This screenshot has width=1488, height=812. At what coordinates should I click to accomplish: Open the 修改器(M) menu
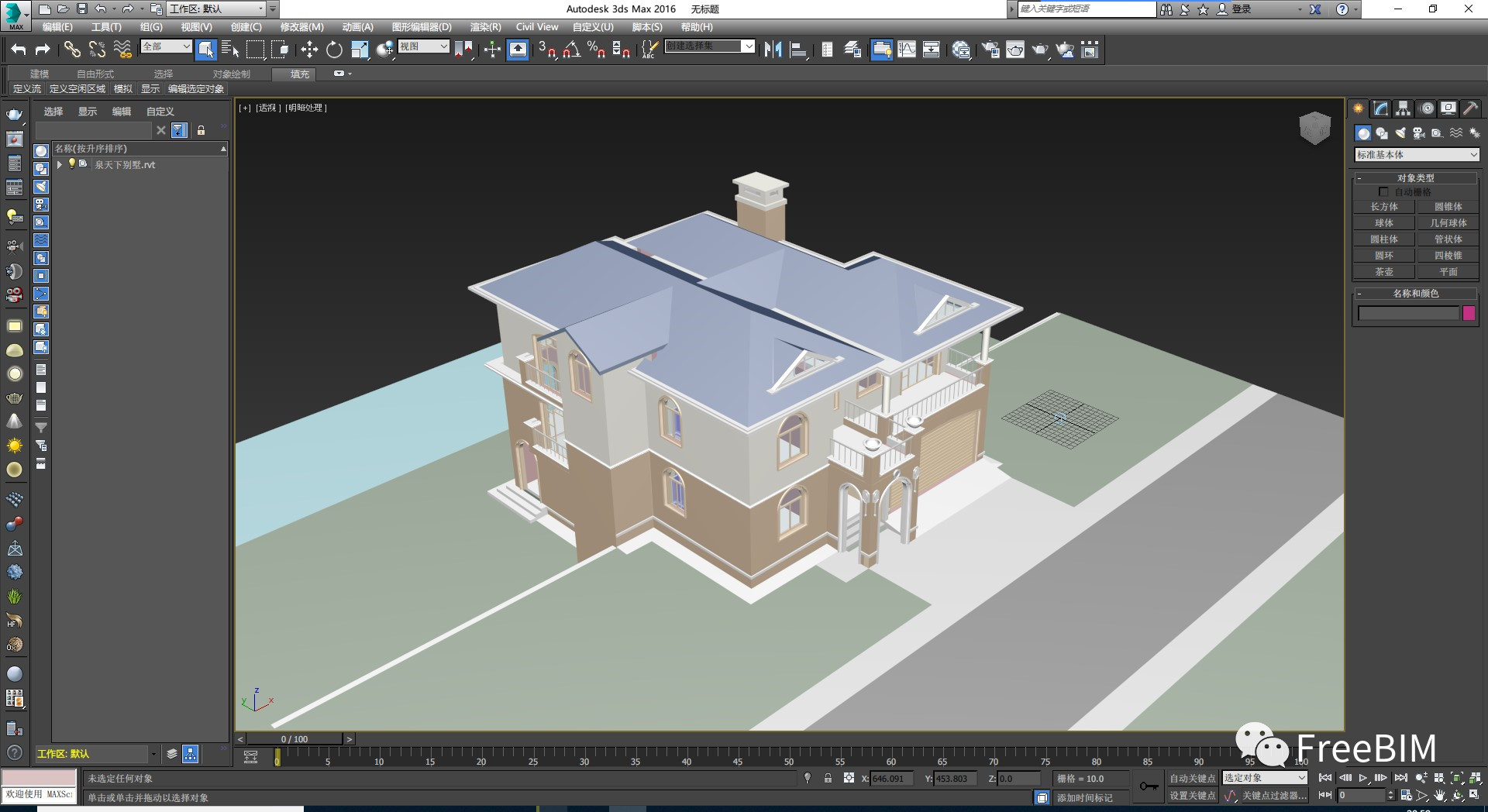pos(301,27)
